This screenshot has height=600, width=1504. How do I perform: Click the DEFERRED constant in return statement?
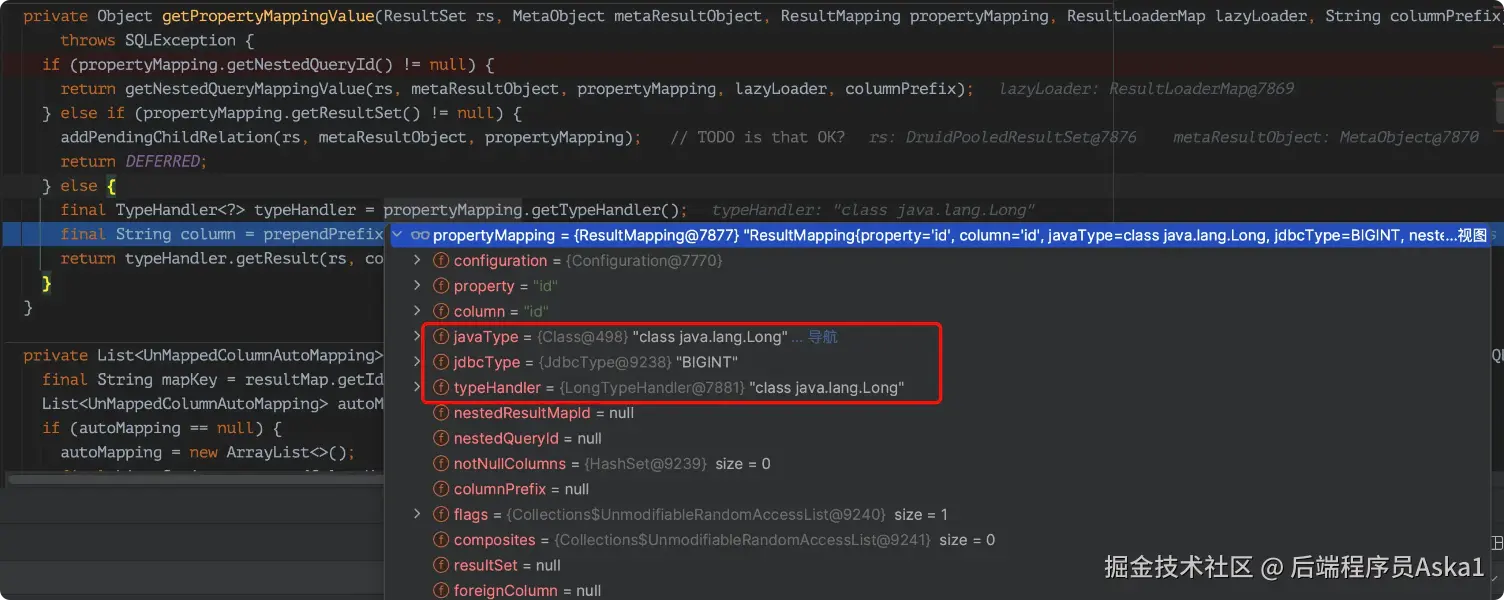pyautogui.click(x=164, y=161)
